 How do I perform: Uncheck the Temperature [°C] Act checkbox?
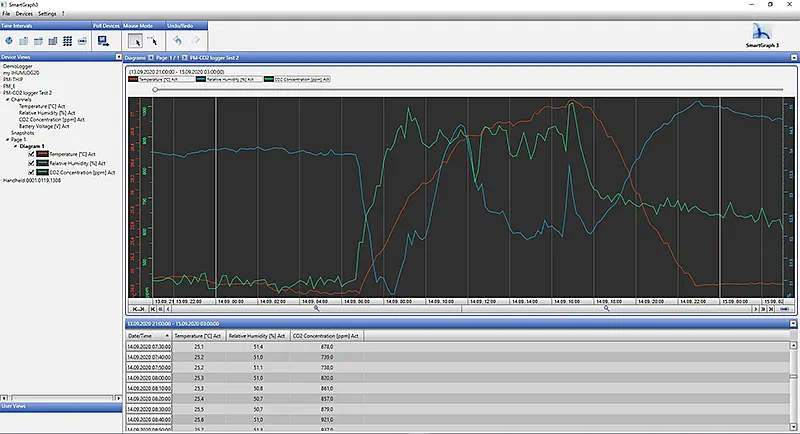click(32, 154)
